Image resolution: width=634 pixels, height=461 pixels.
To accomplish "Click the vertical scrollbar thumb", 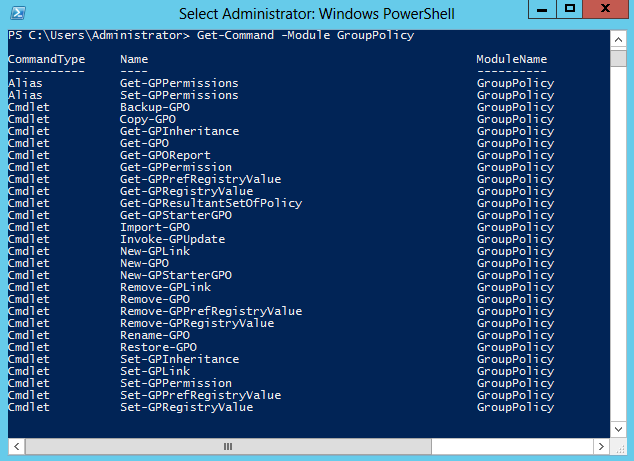I will pyautogui.click(x=618, y=57).
